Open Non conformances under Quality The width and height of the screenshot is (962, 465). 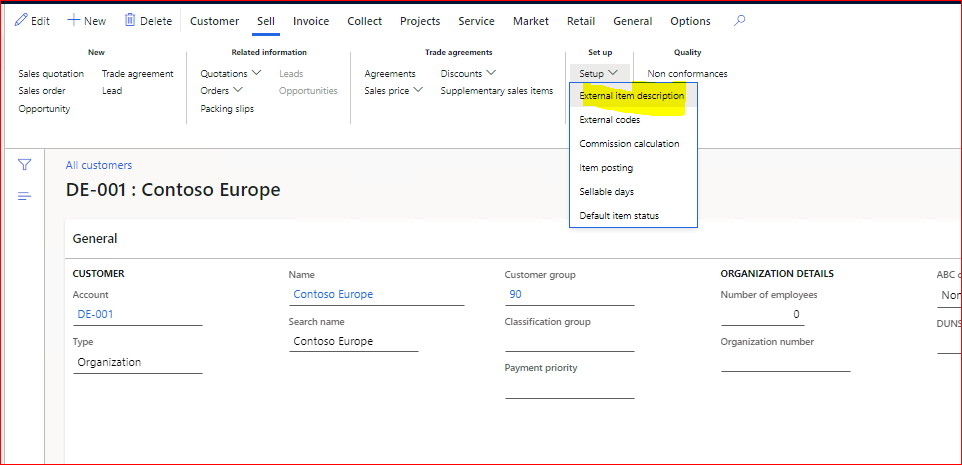(x=687, y=73)
